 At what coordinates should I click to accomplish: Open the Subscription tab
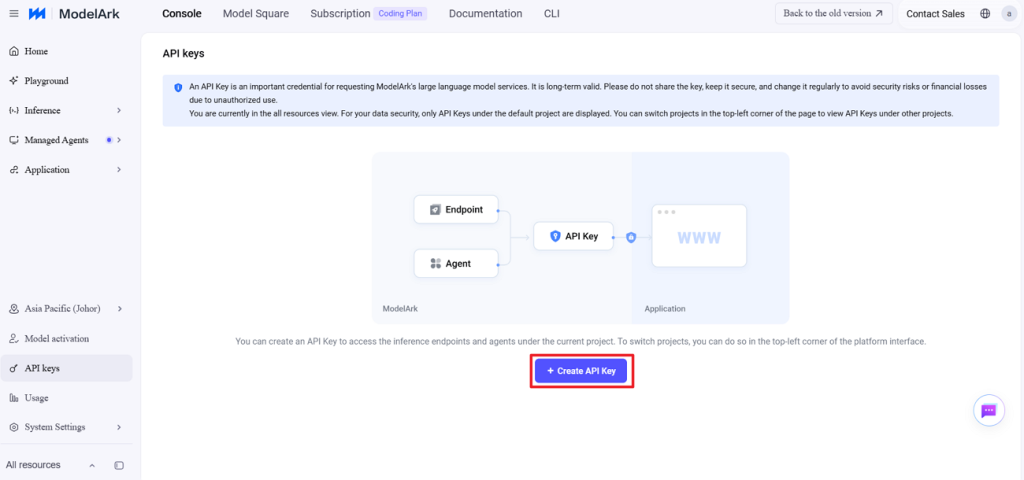tap(340, 14)
